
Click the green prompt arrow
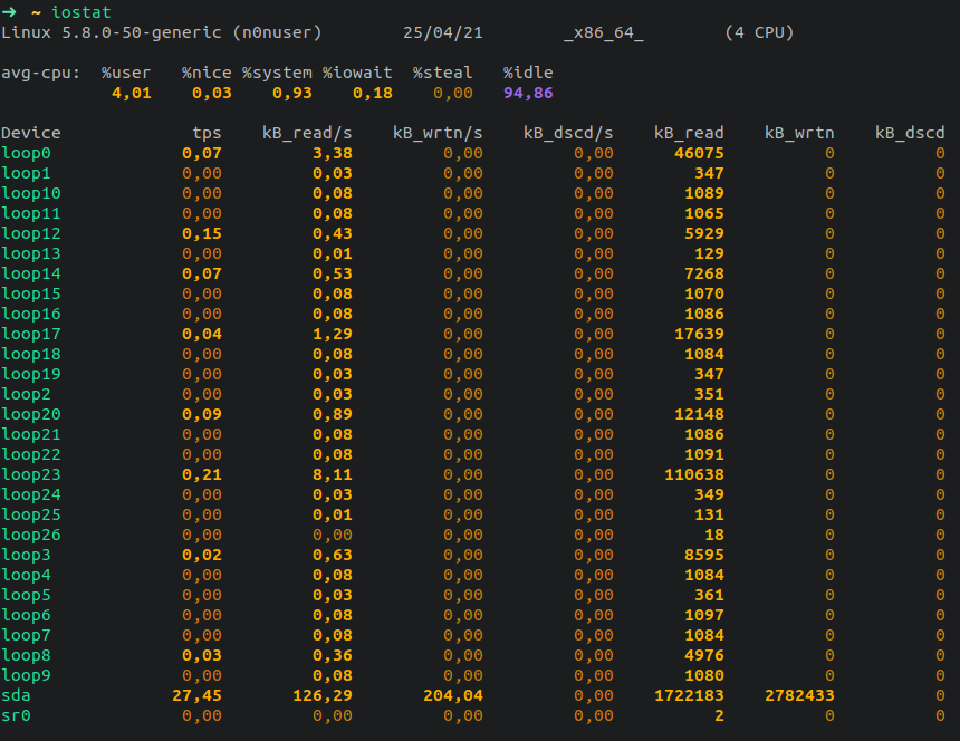click(x=10, y=13)
